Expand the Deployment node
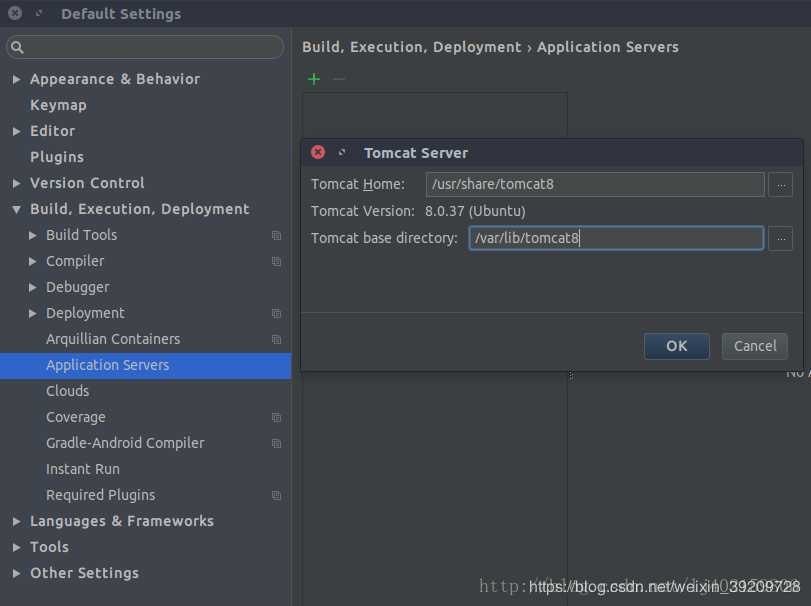Image resolution: width=811 pixels, height=606 pixels. [x=33, y=313]
